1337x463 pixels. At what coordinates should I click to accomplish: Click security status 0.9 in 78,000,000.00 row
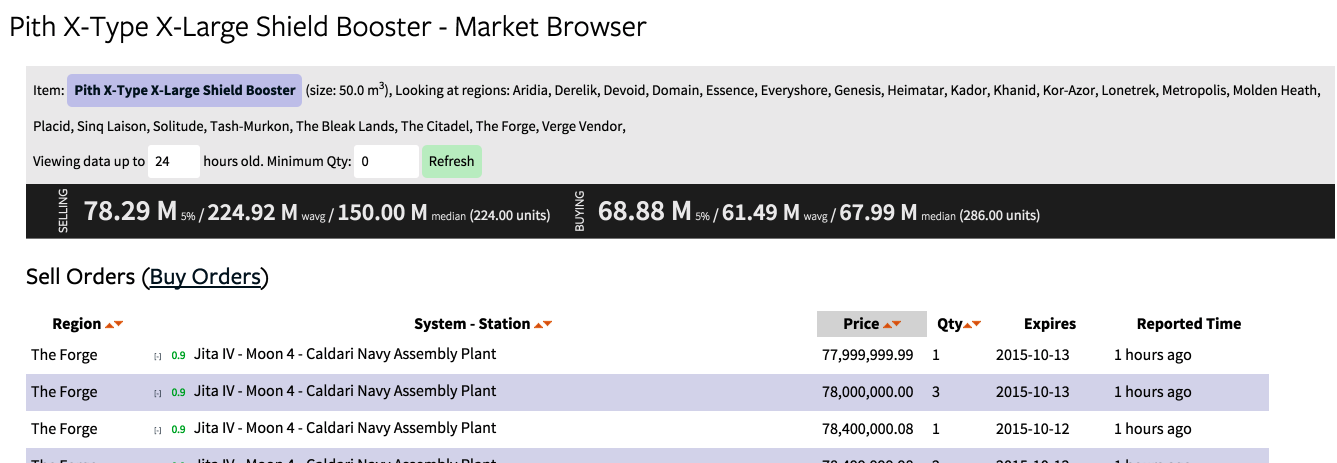(x=179, y=393)
